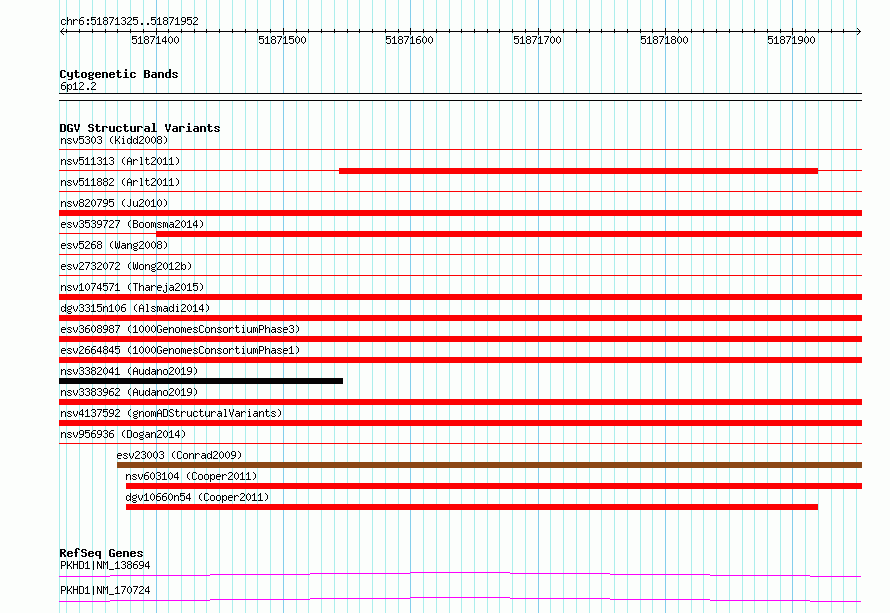Click the nsv511313 thick red variant bar
Viewport: 890px width, 613px height.
click(578, 171)
